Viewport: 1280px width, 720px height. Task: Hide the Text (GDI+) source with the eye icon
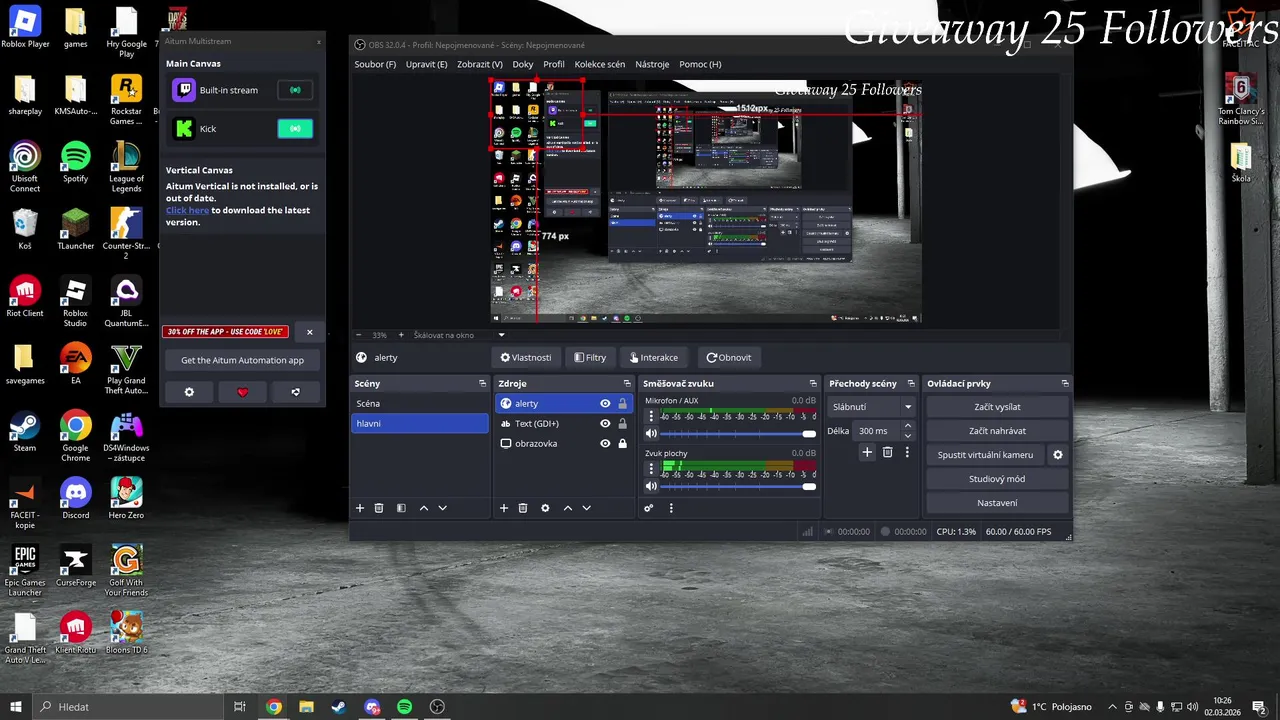click(x=605, y=424)
